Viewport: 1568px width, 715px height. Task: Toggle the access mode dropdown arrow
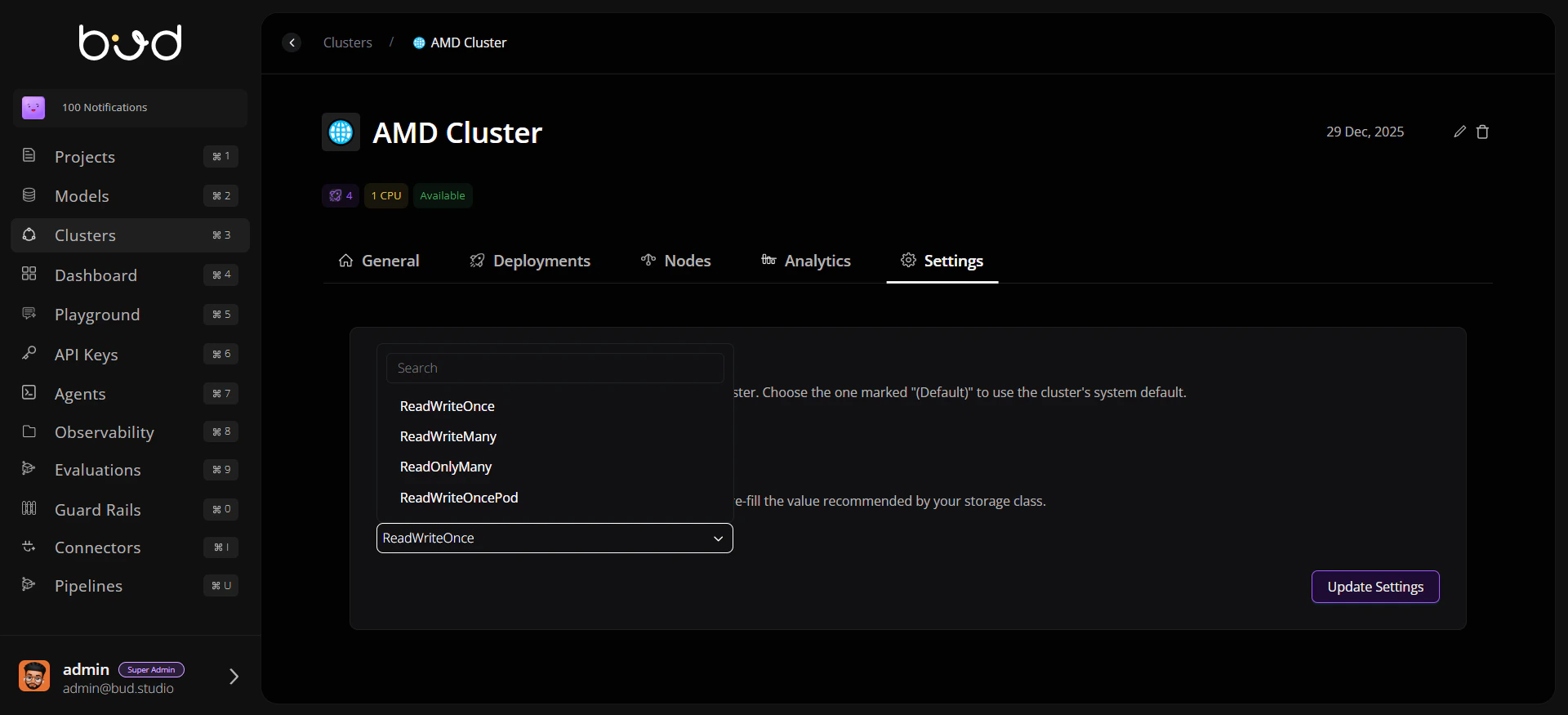click(x=718, y=538)
